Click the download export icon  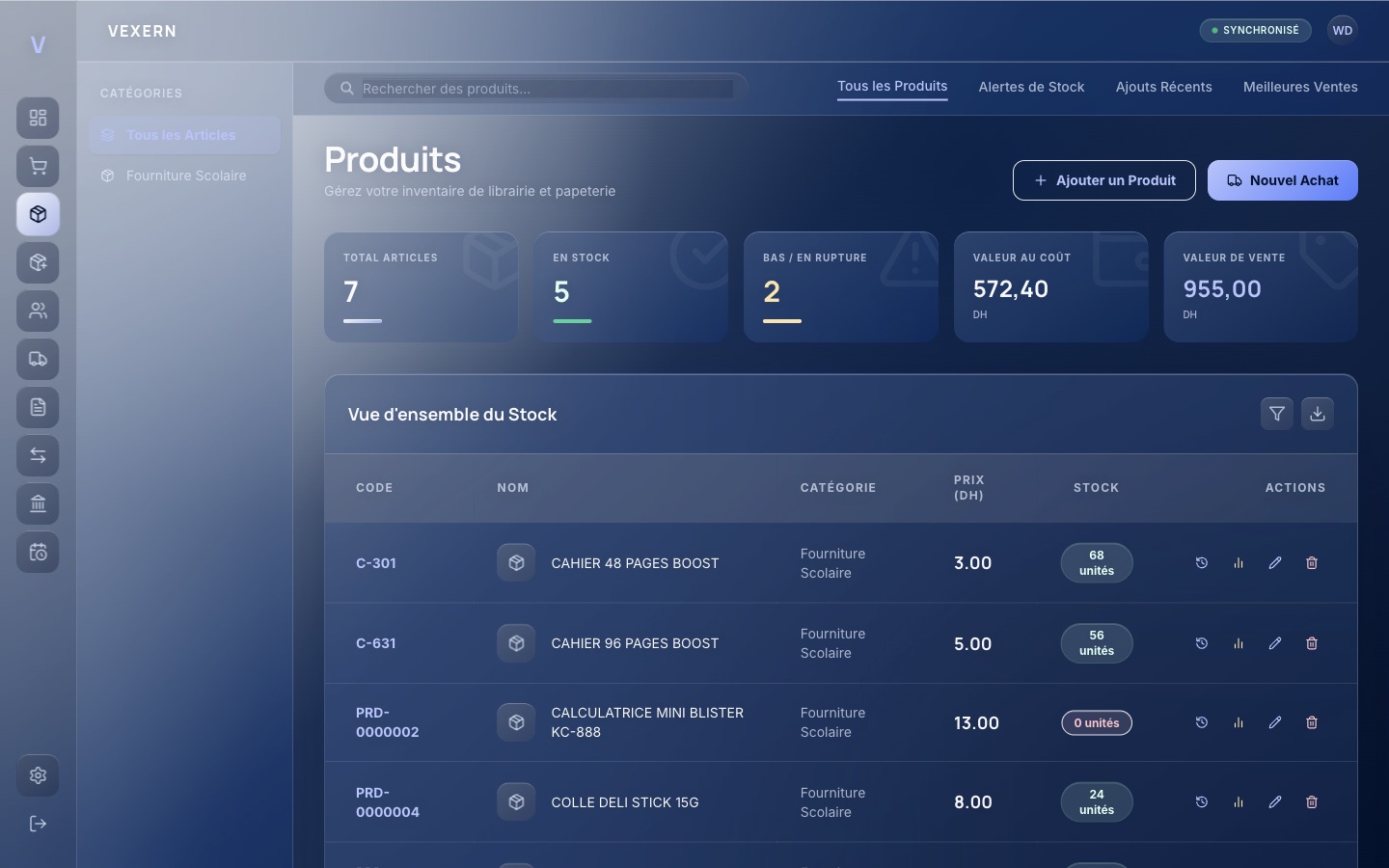point(1318,414)
